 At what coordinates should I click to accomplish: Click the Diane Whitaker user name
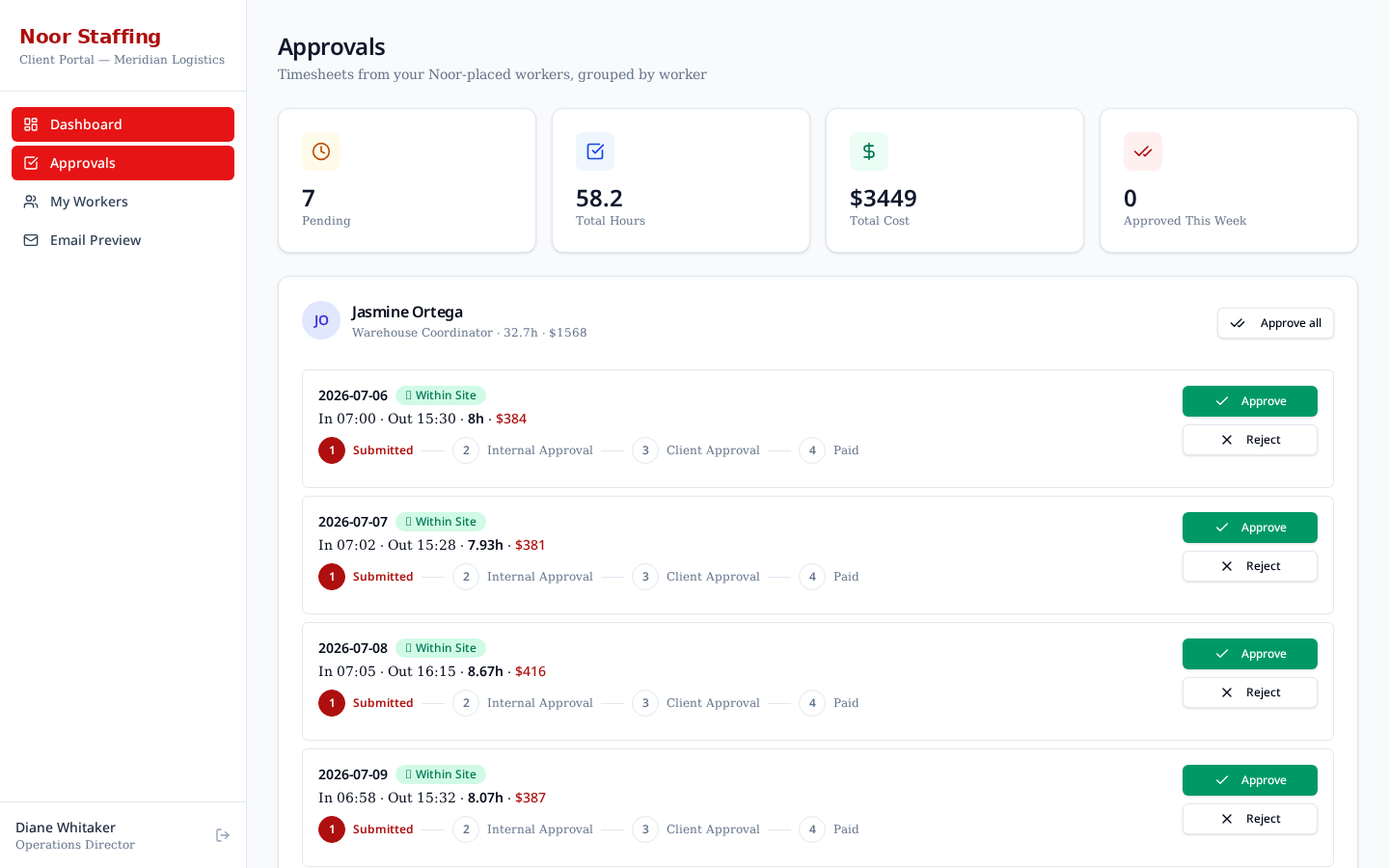coord(66,827)
